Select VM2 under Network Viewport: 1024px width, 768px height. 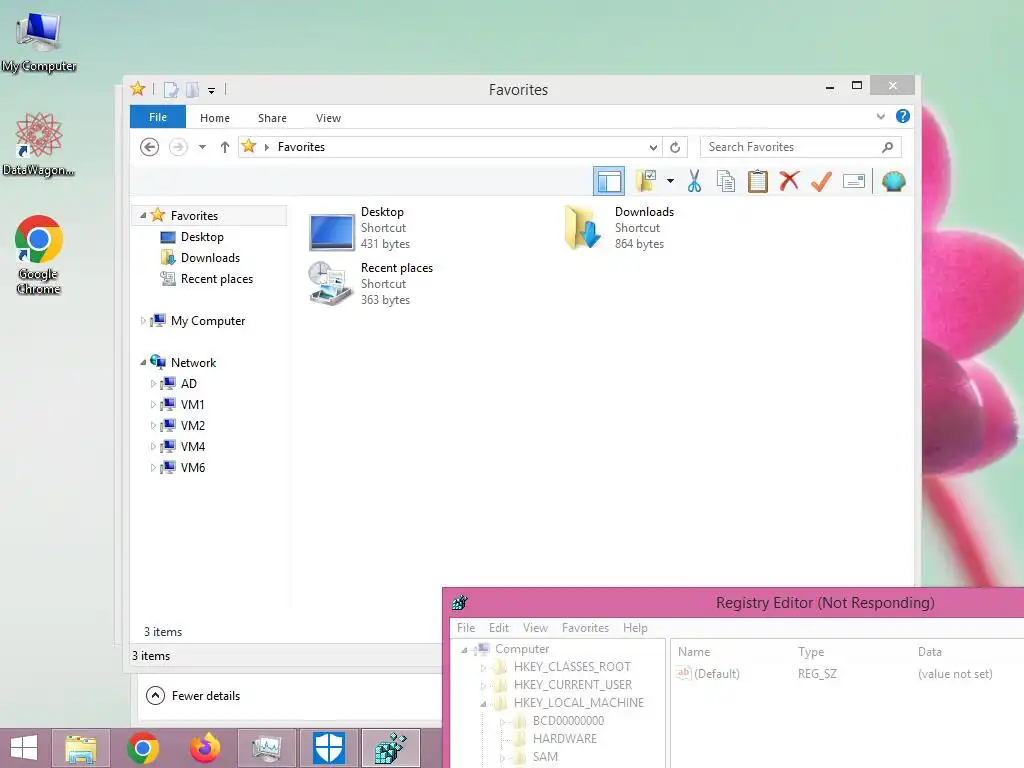coord(193,425)
